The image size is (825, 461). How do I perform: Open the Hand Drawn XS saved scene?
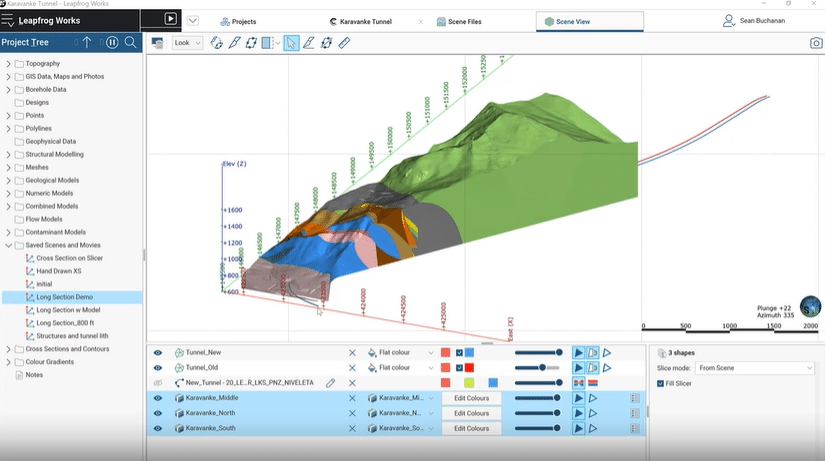58,271
